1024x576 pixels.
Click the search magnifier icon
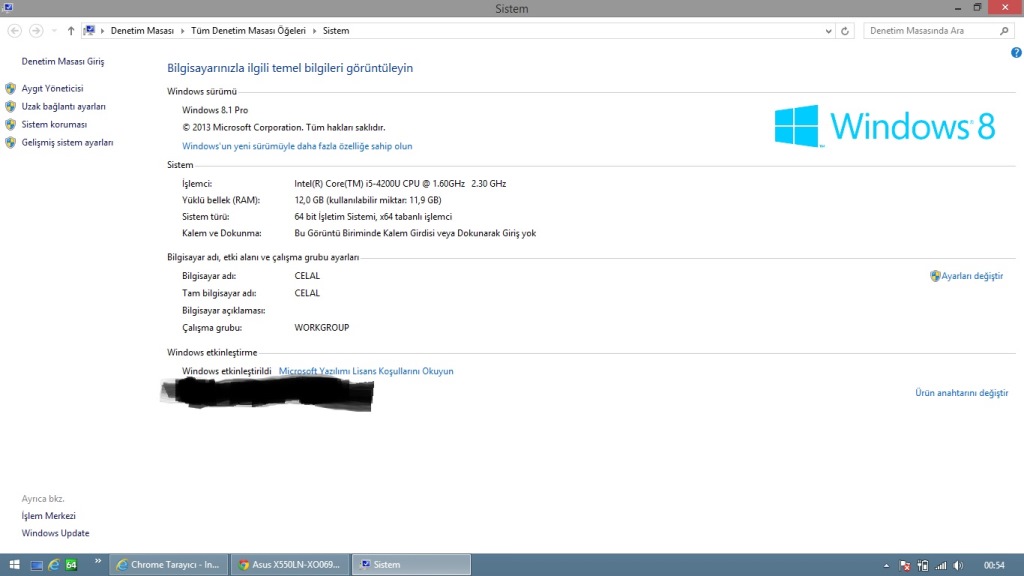[x=1004, y=31]
